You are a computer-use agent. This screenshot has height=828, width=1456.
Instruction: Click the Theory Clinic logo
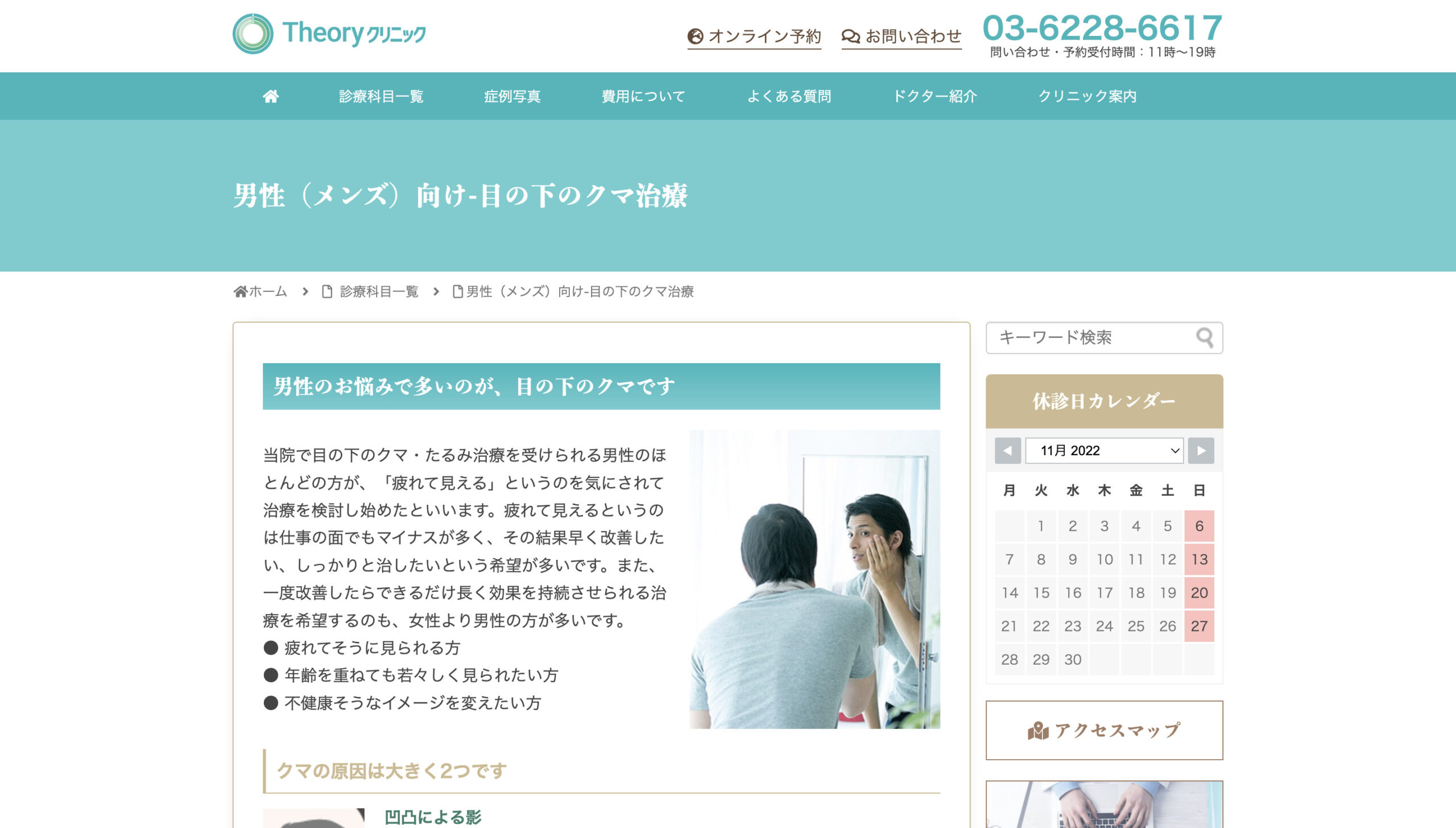[329, 34]
